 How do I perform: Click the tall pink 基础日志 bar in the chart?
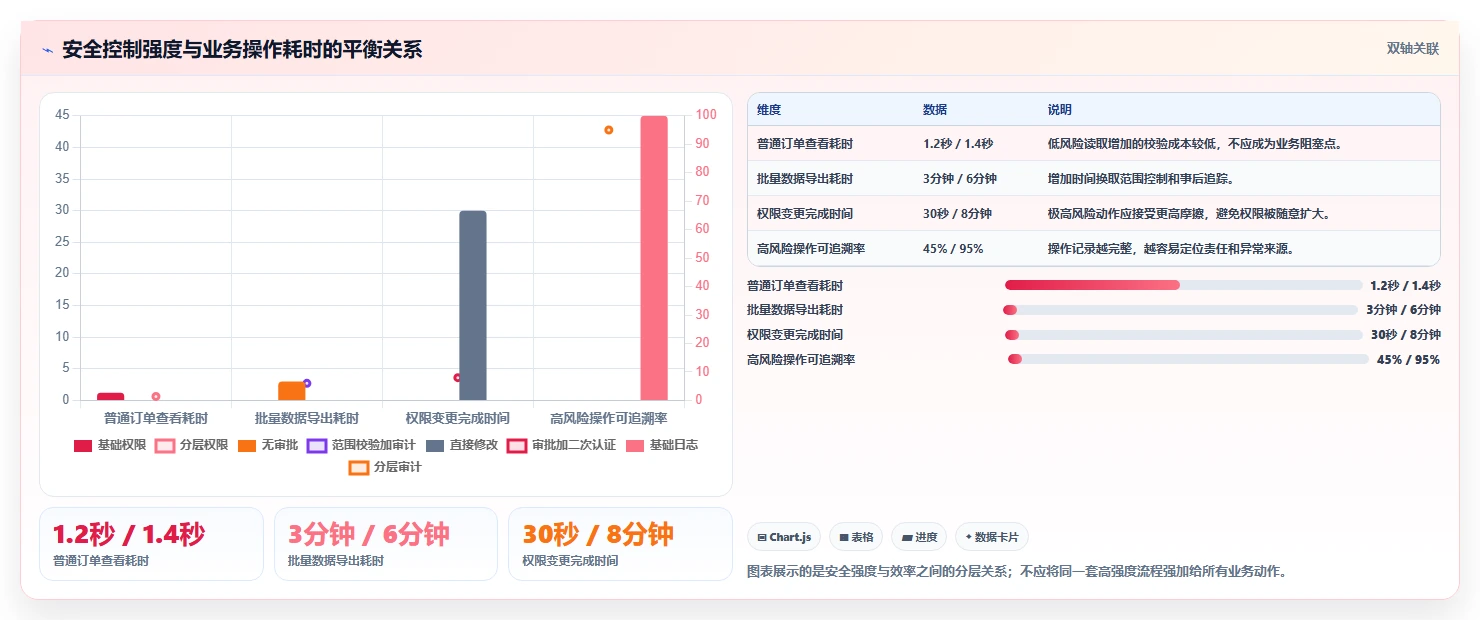tap(654, 258)
